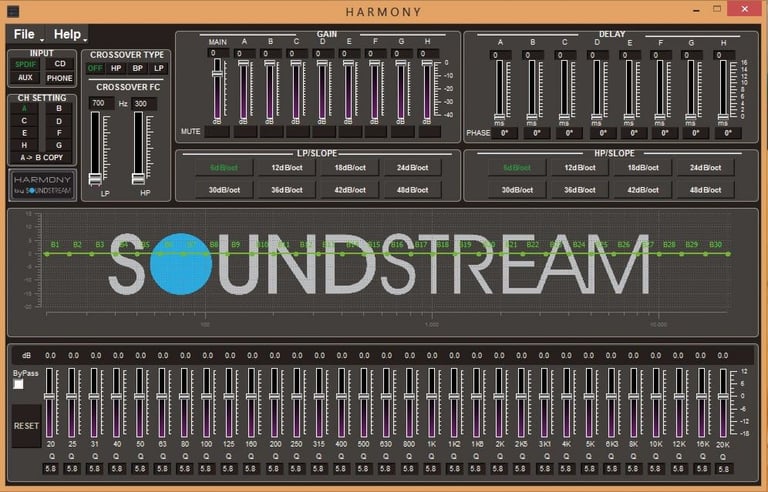Viewport: 768px width, 492px height.
Task: Select 6dB/oct LP slope
Action: pos(224,168)
